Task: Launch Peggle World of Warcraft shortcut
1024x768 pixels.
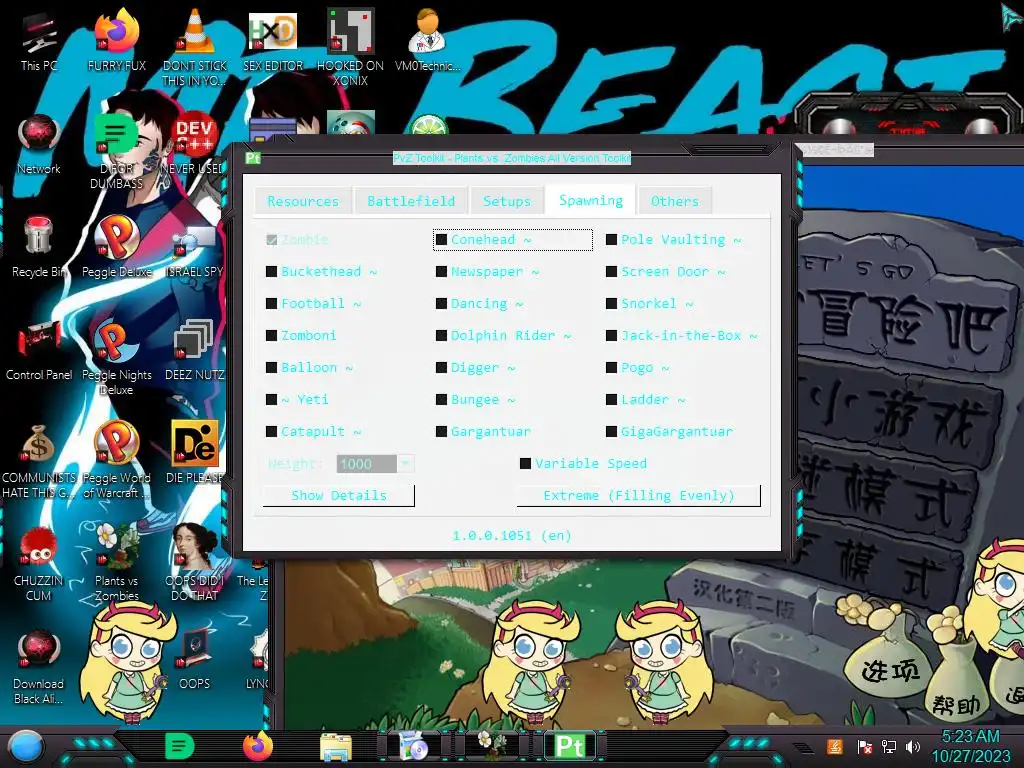Action: (x=116, y=460)
